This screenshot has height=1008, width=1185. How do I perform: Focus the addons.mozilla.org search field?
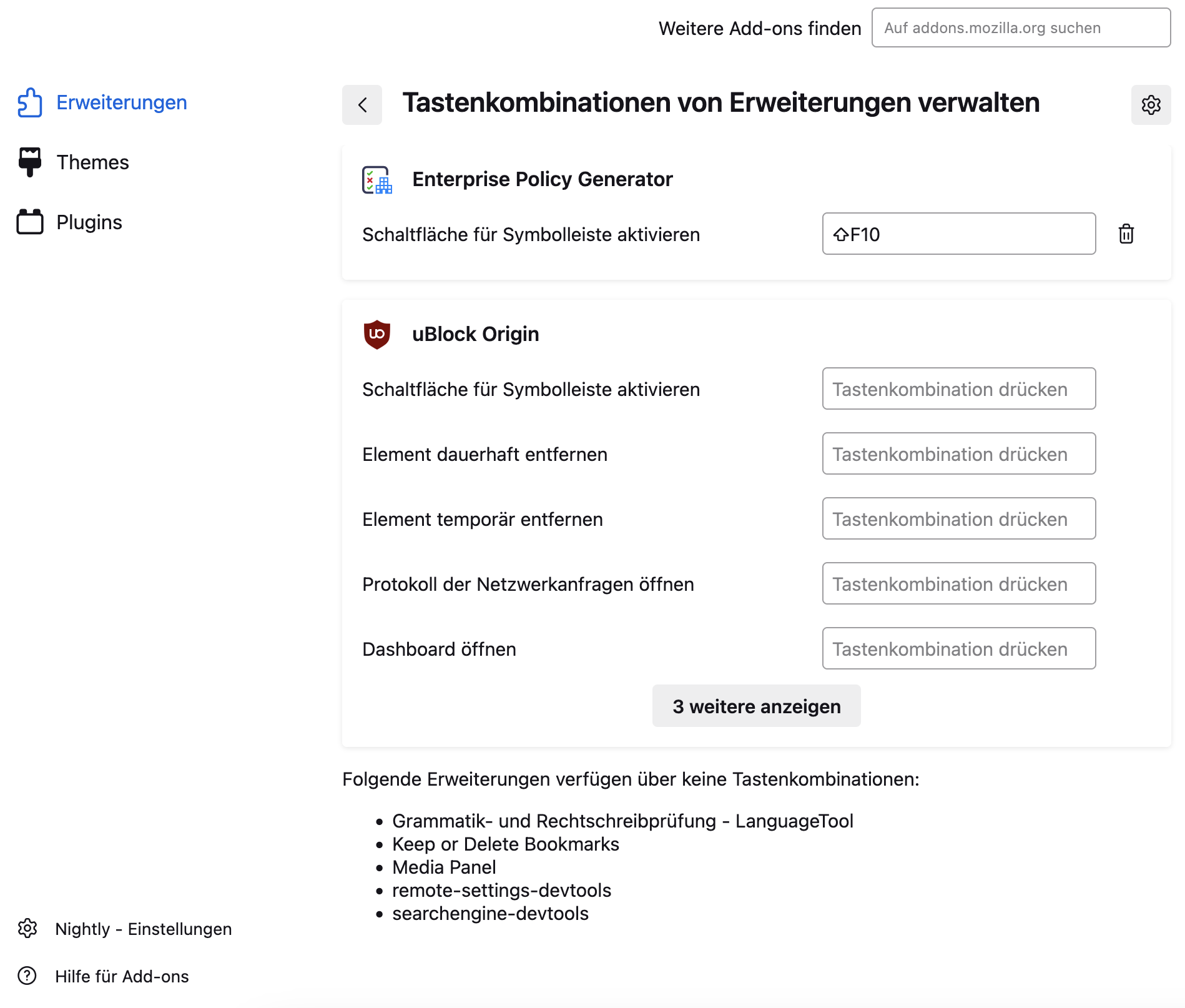[1021, 28]
